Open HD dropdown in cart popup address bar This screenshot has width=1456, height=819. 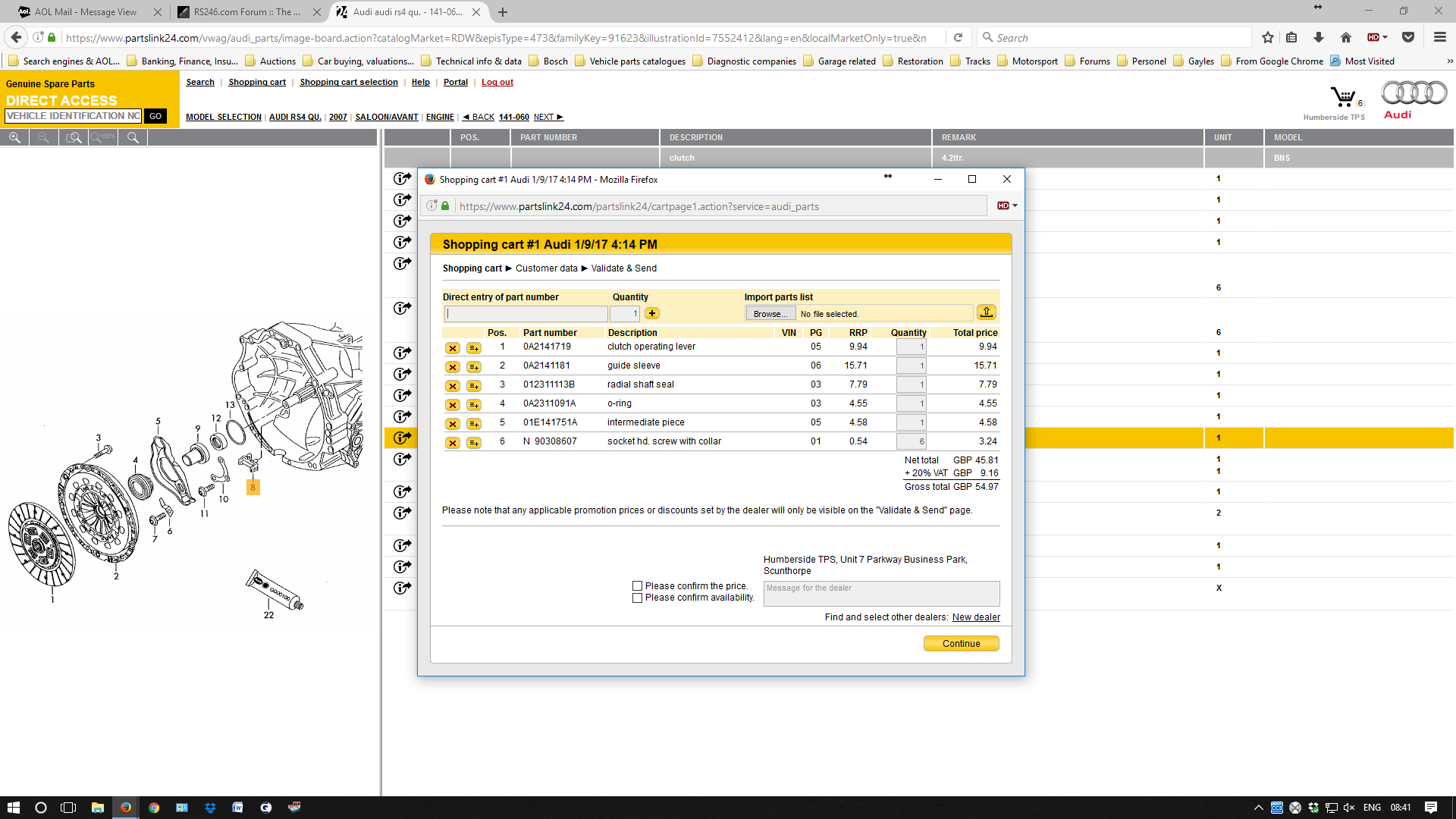click(1007, 206)
